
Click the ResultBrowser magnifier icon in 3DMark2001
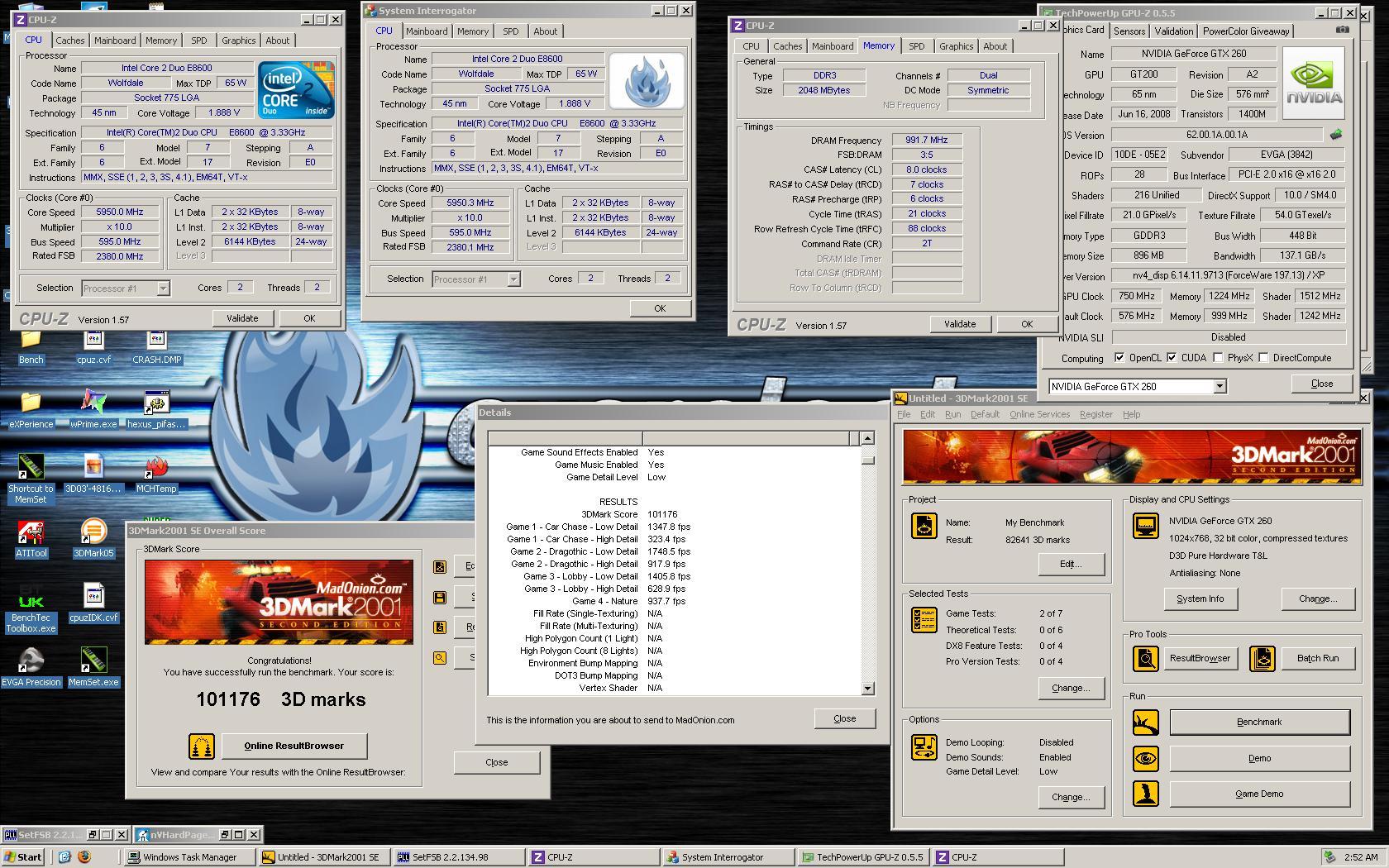coord(1146,658)
